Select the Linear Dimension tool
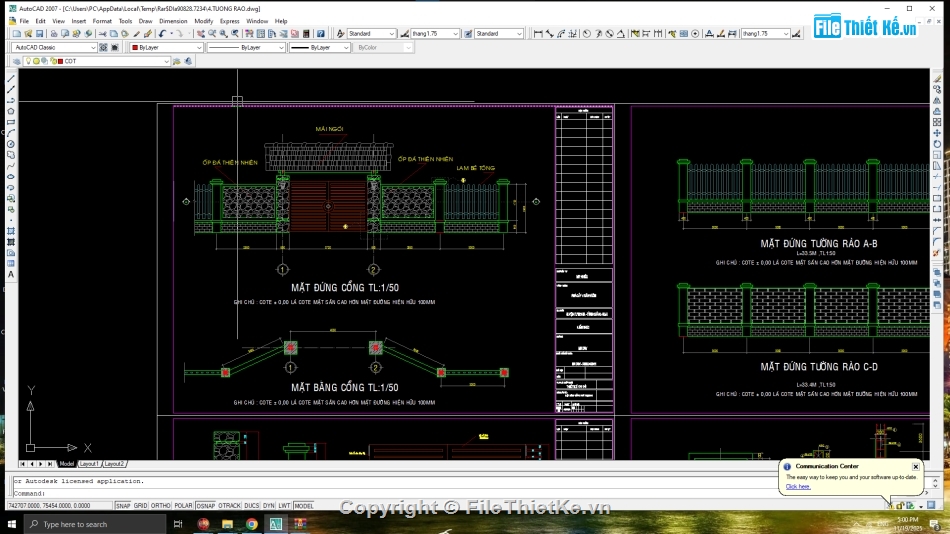 538,34
